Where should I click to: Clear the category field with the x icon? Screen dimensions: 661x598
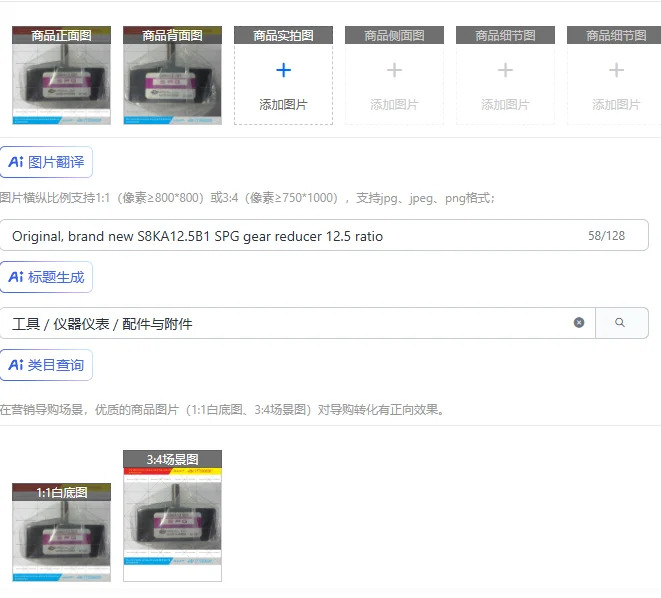pyautogui.click(x=579, y=323)
